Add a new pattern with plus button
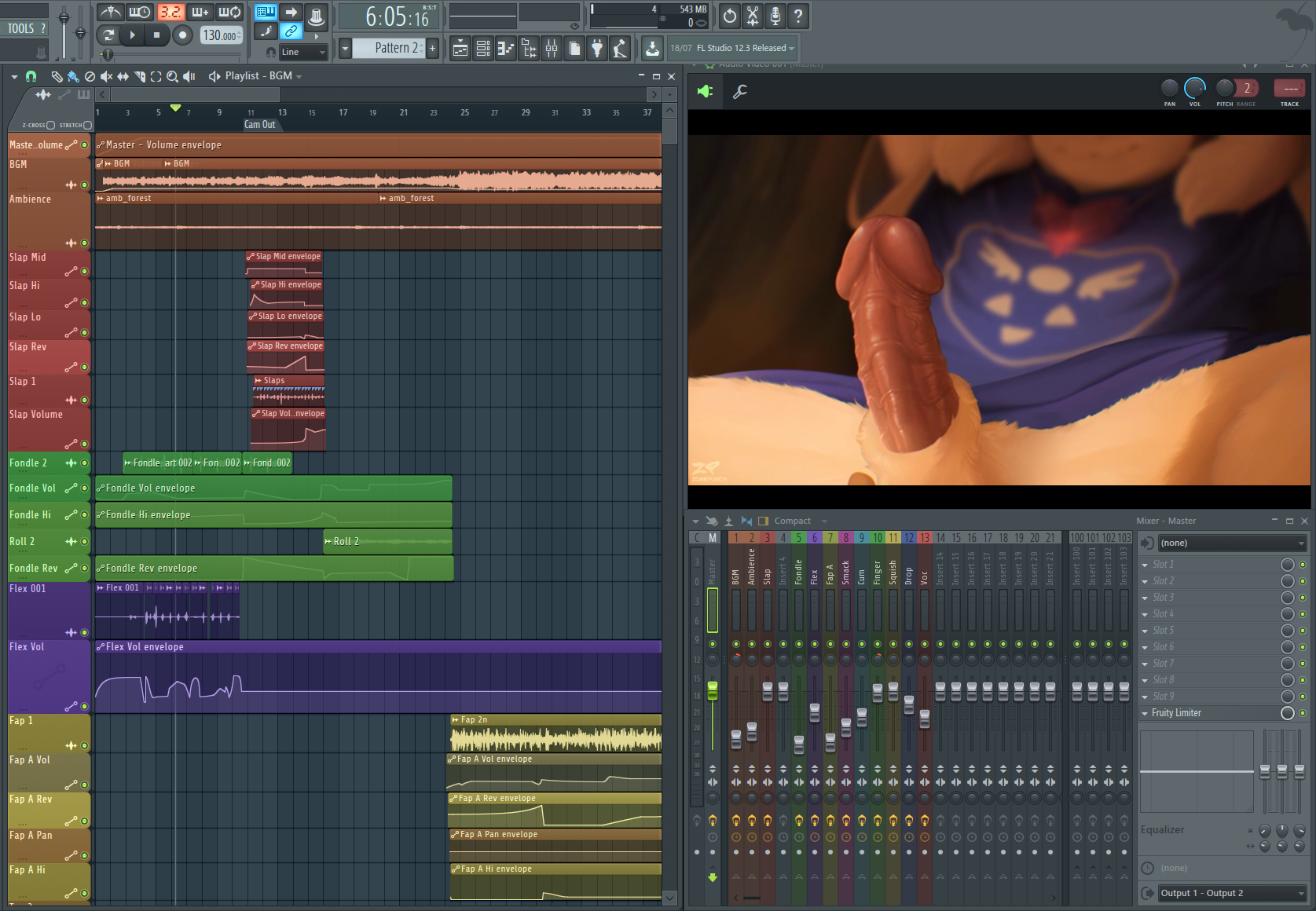This screenshot has height=911, width=1316. [x=432, y=48]
